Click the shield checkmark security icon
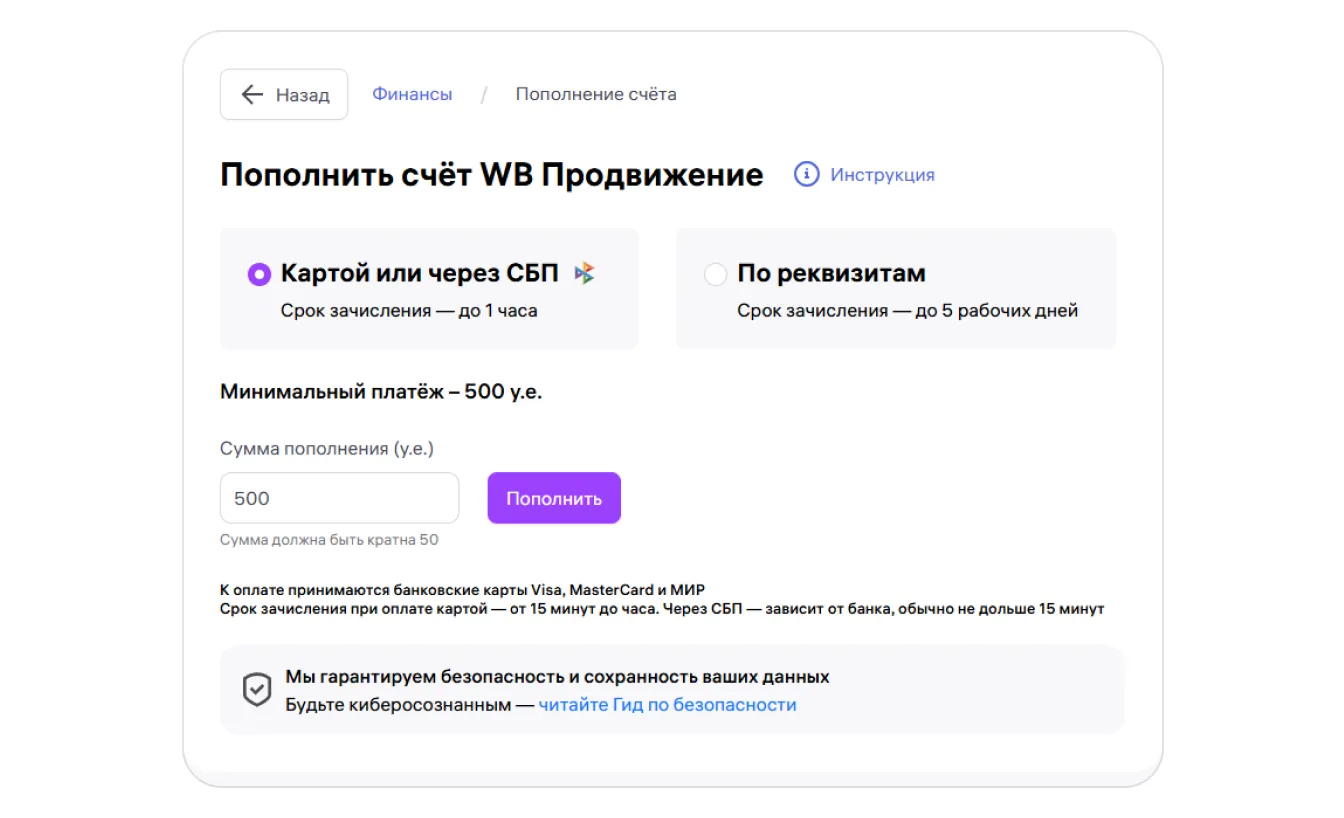This screenshot has width=1344, height=818. point(258,690)
